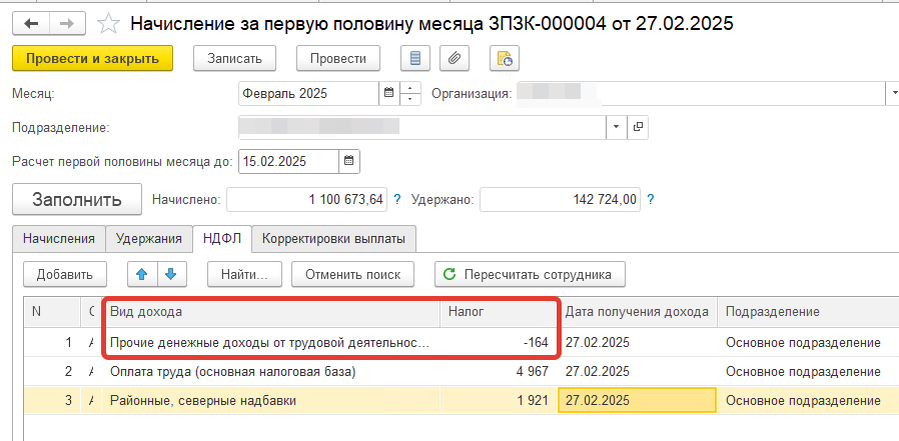Click row number 3 cell

click(52, 400)
